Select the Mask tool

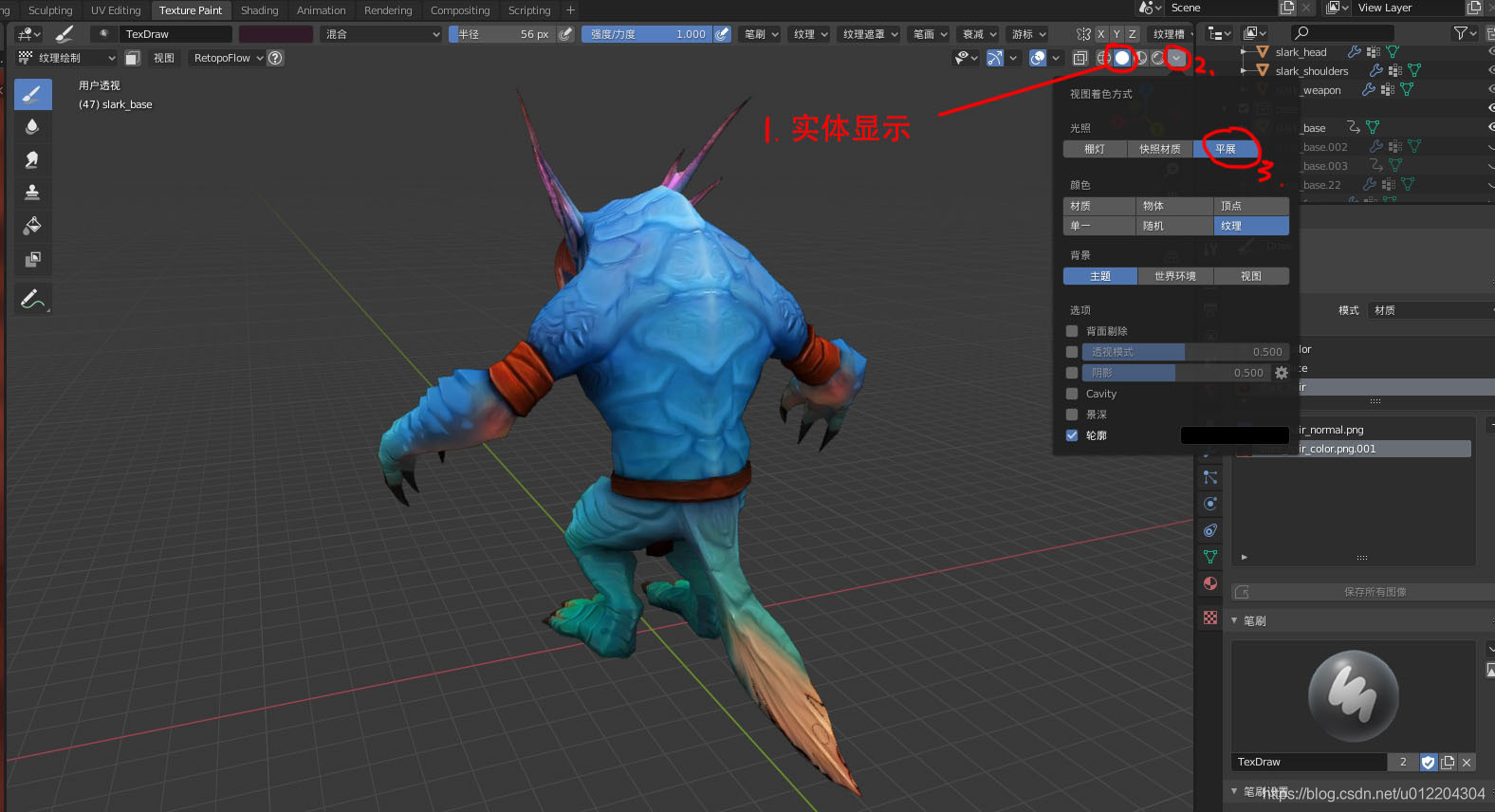coord(32,259)
